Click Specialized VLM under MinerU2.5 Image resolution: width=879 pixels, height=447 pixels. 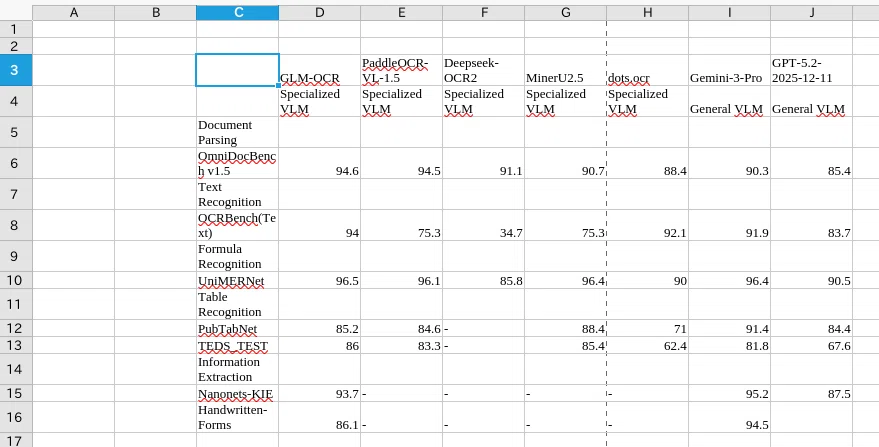tap(566, 102)
